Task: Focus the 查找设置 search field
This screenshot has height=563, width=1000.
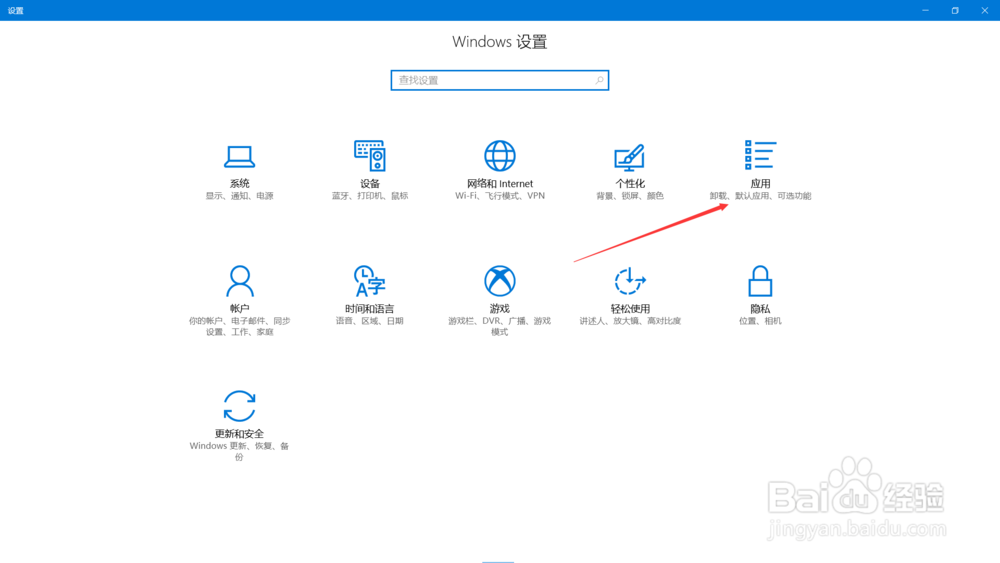Action: pyautogui.click(x=499, y=80)
